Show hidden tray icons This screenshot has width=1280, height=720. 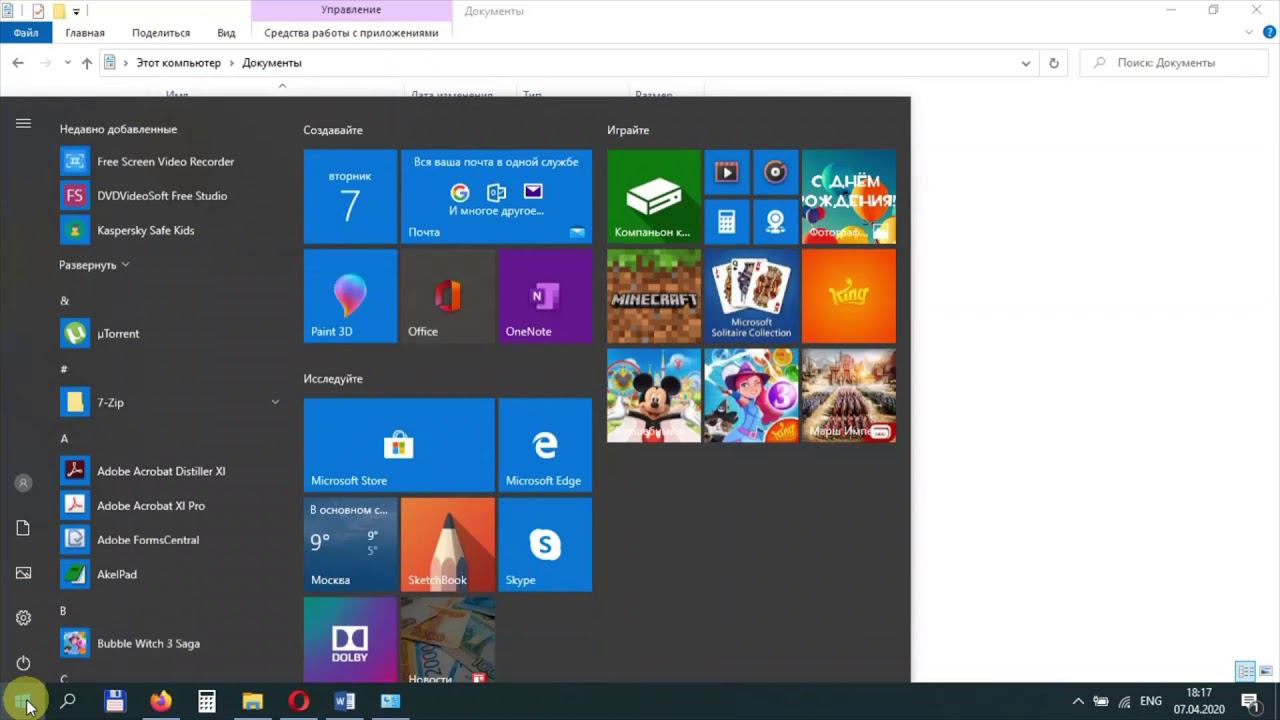(1077, 701)
